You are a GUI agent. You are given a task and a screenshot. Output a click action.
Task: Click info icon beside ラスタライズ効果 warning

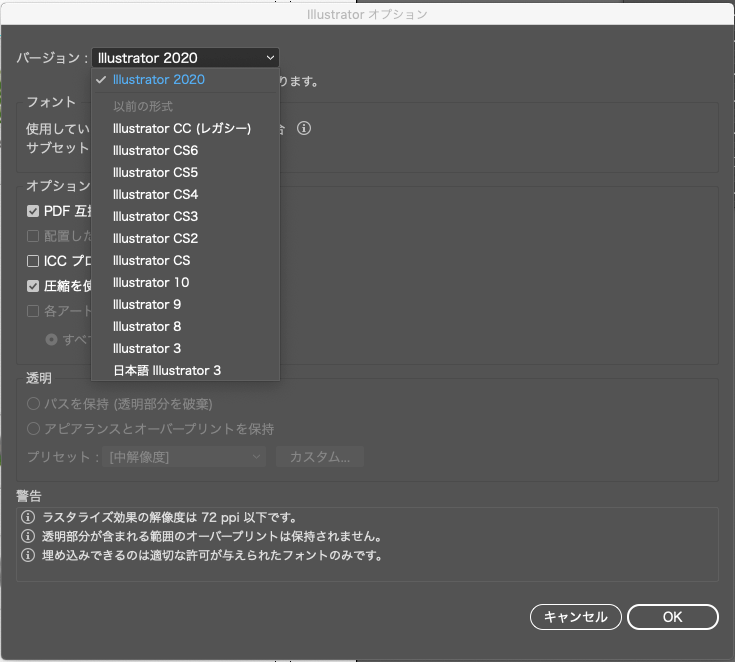click(28, 518)
